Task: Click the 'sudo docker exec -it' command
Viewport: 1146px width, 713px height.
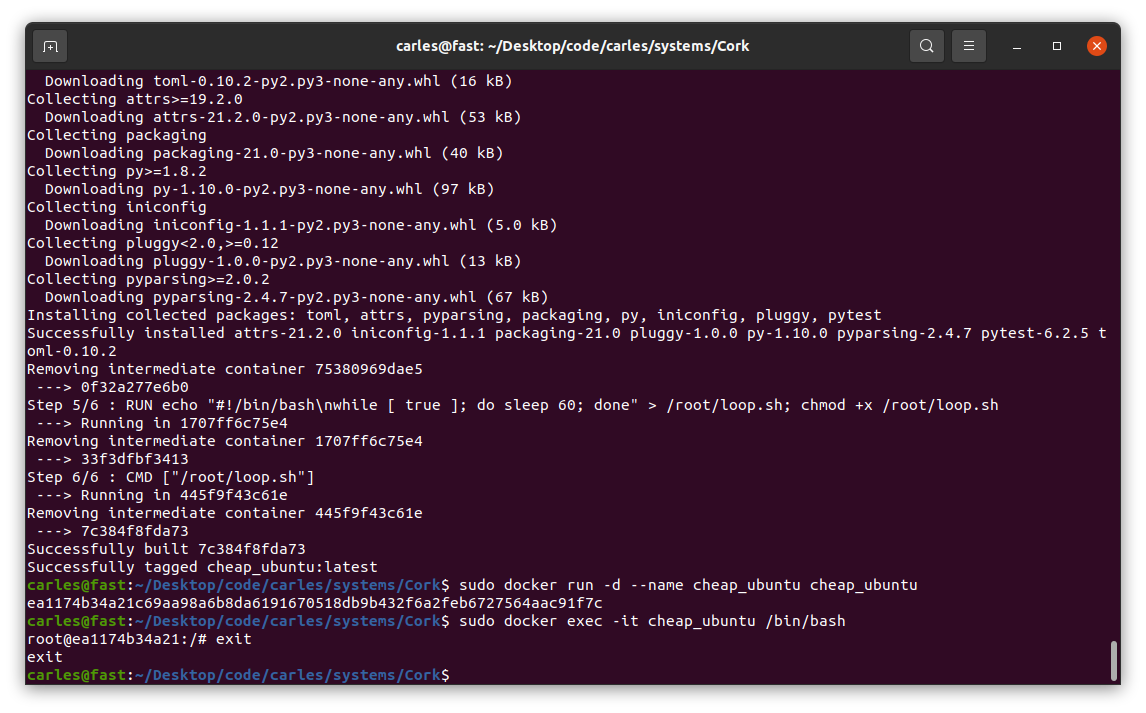Action: point(652,621)
